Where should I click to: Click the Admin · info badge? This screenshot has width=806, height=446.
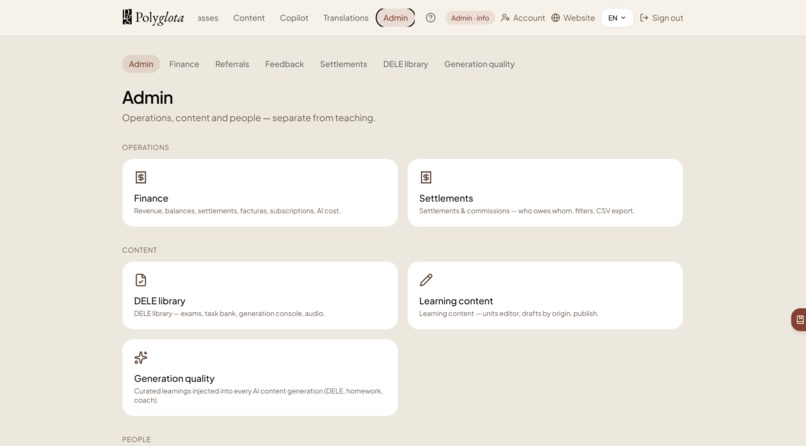pos(470,18)
